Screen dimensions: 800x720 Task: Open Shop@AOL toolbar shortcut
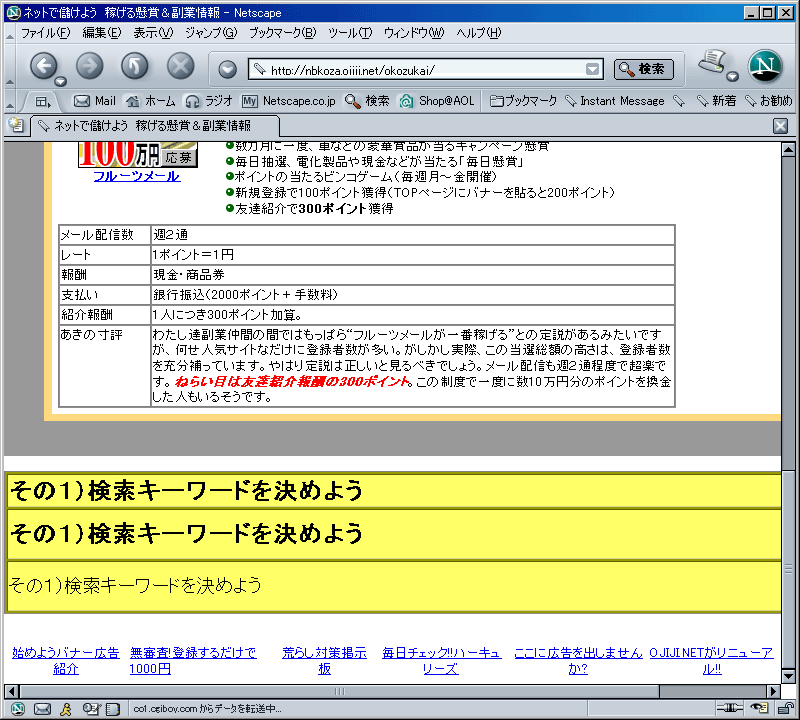click(x=437, y=101)
